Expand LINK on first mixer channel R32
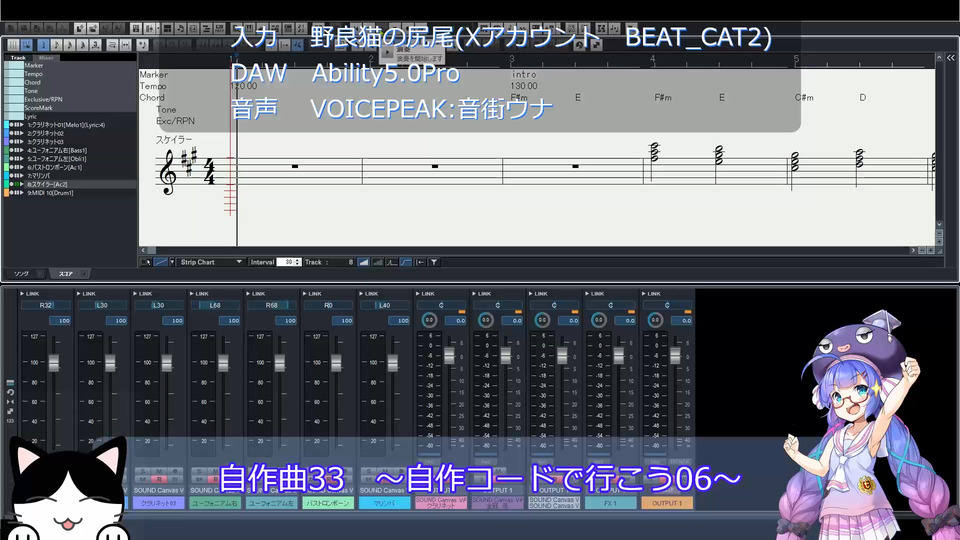The height and width of the screenshot is (540, 960). pos(28,294)
